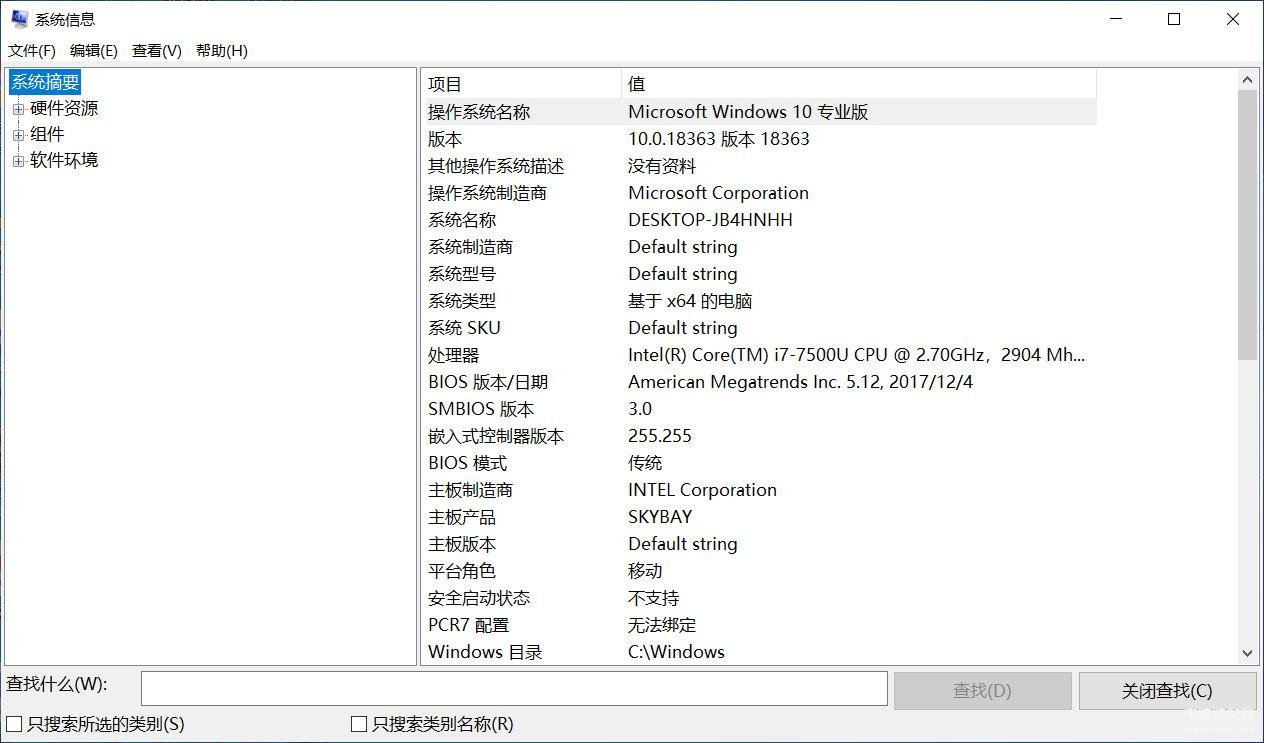Open the 帮助(H) menu
The height and width of the screenshot is (743, 1264).
[x=222, y=51]
